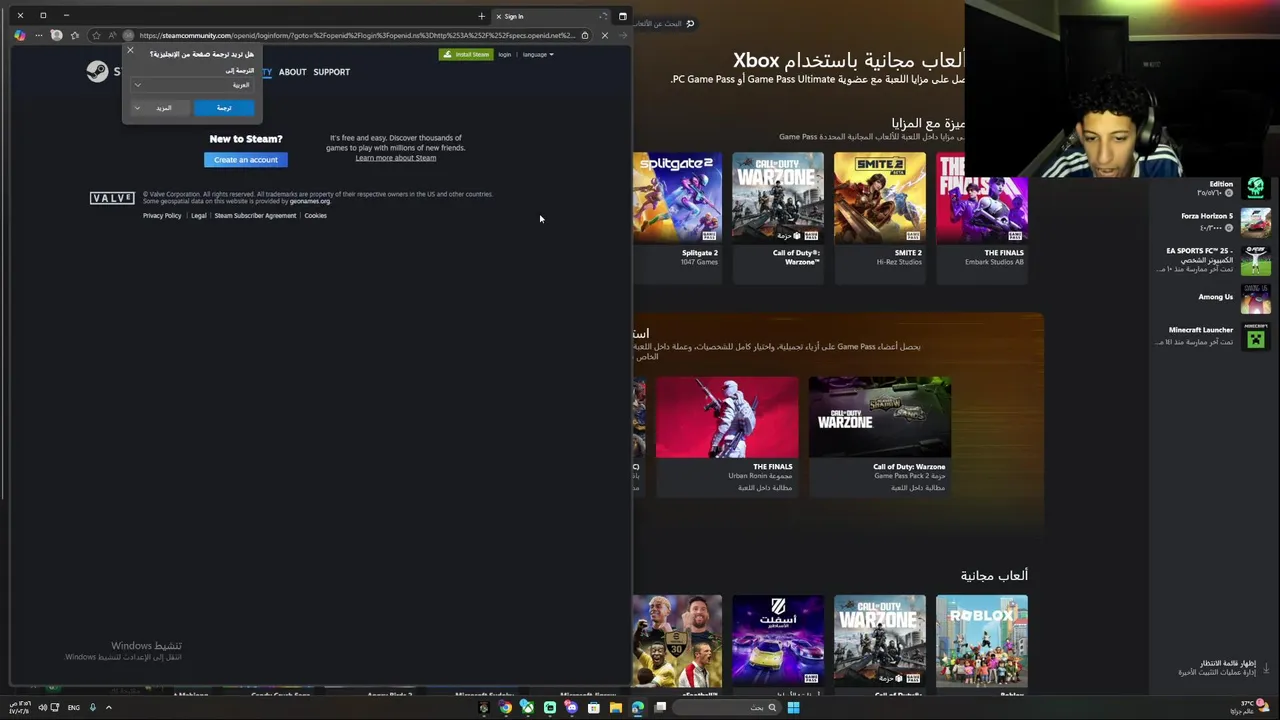Open the geonames.org link
This screenshot has height=720, width=1280.
pos(309,201)
